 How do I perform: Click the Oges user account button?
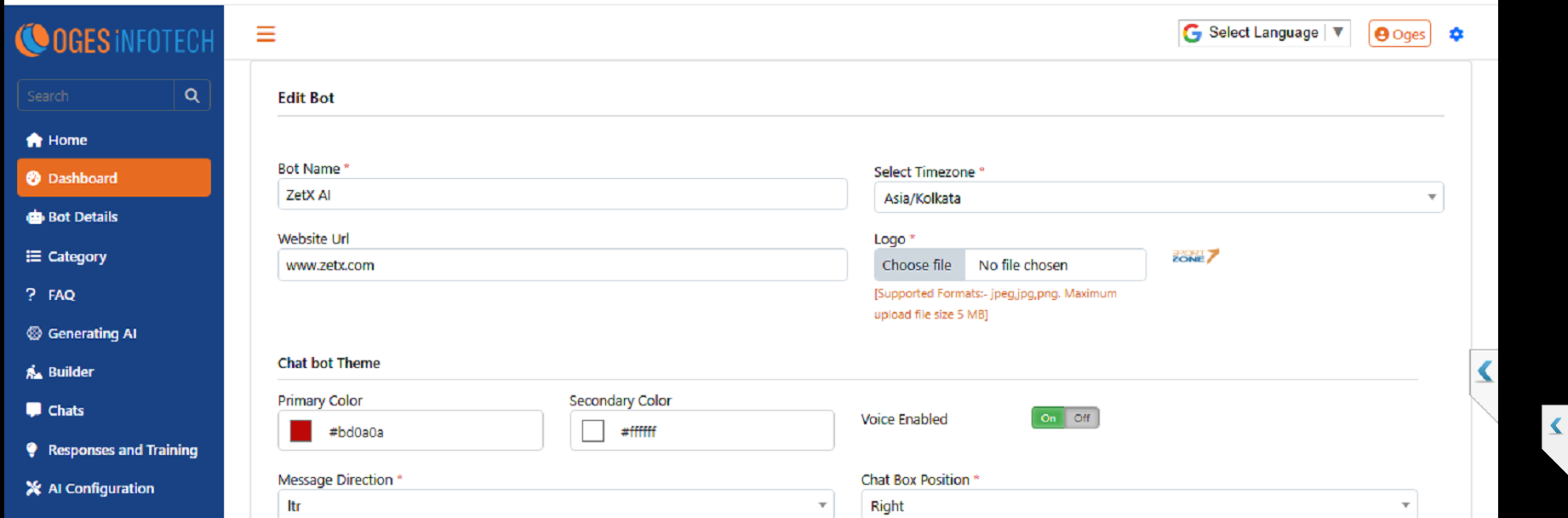click(x=1399, y=34)
